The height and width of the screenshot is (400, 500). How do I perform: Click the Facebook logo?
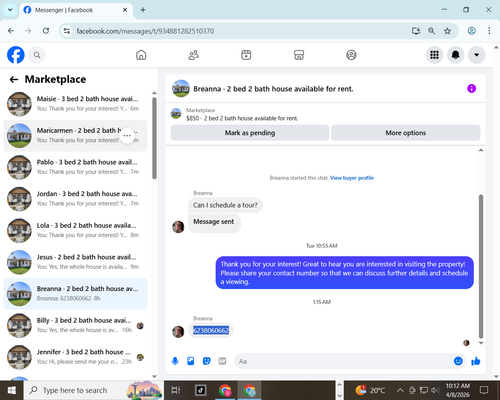tap(16, 55)
